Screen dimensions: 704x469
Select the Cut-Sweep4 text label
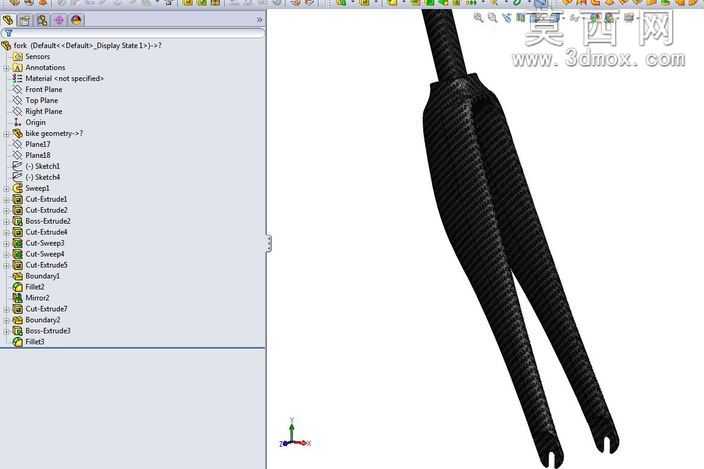(45, 254)
